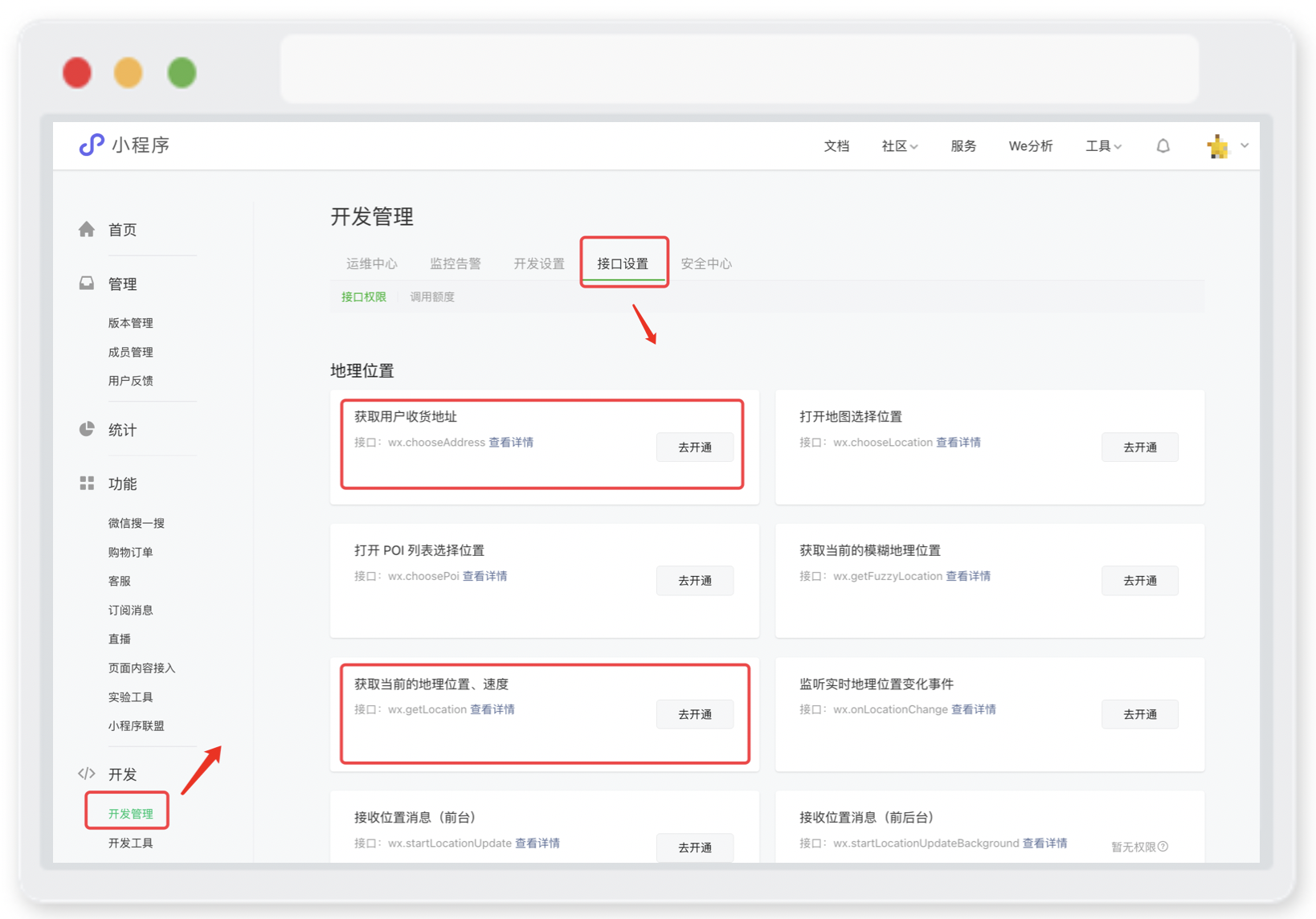Click the home icon beside 首页
Image resolution: width=1316 pixels, height=919 pixels.
coord(87,230)
